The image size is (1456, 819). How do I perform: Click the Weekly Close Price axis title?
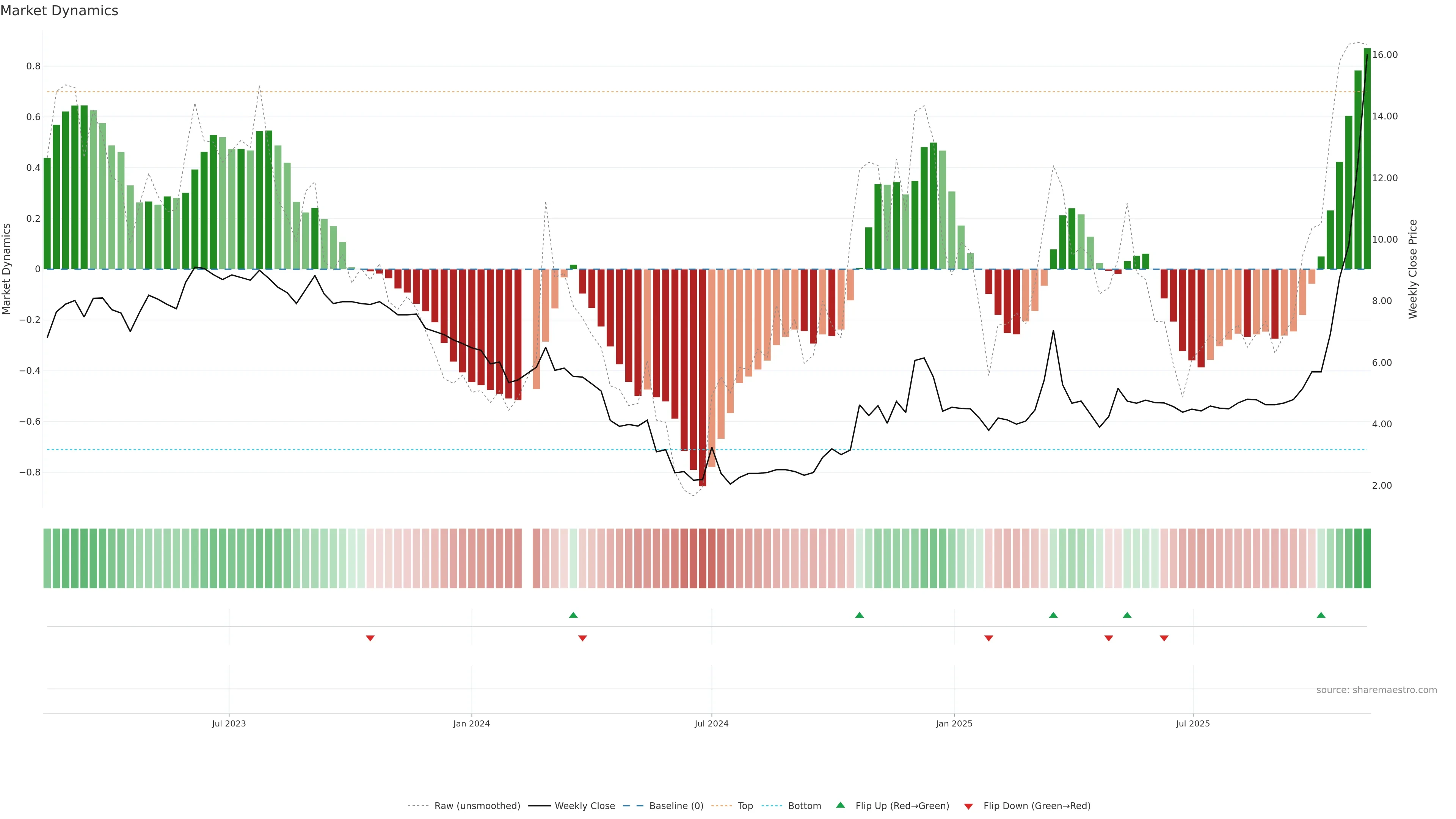point(1412,269)
